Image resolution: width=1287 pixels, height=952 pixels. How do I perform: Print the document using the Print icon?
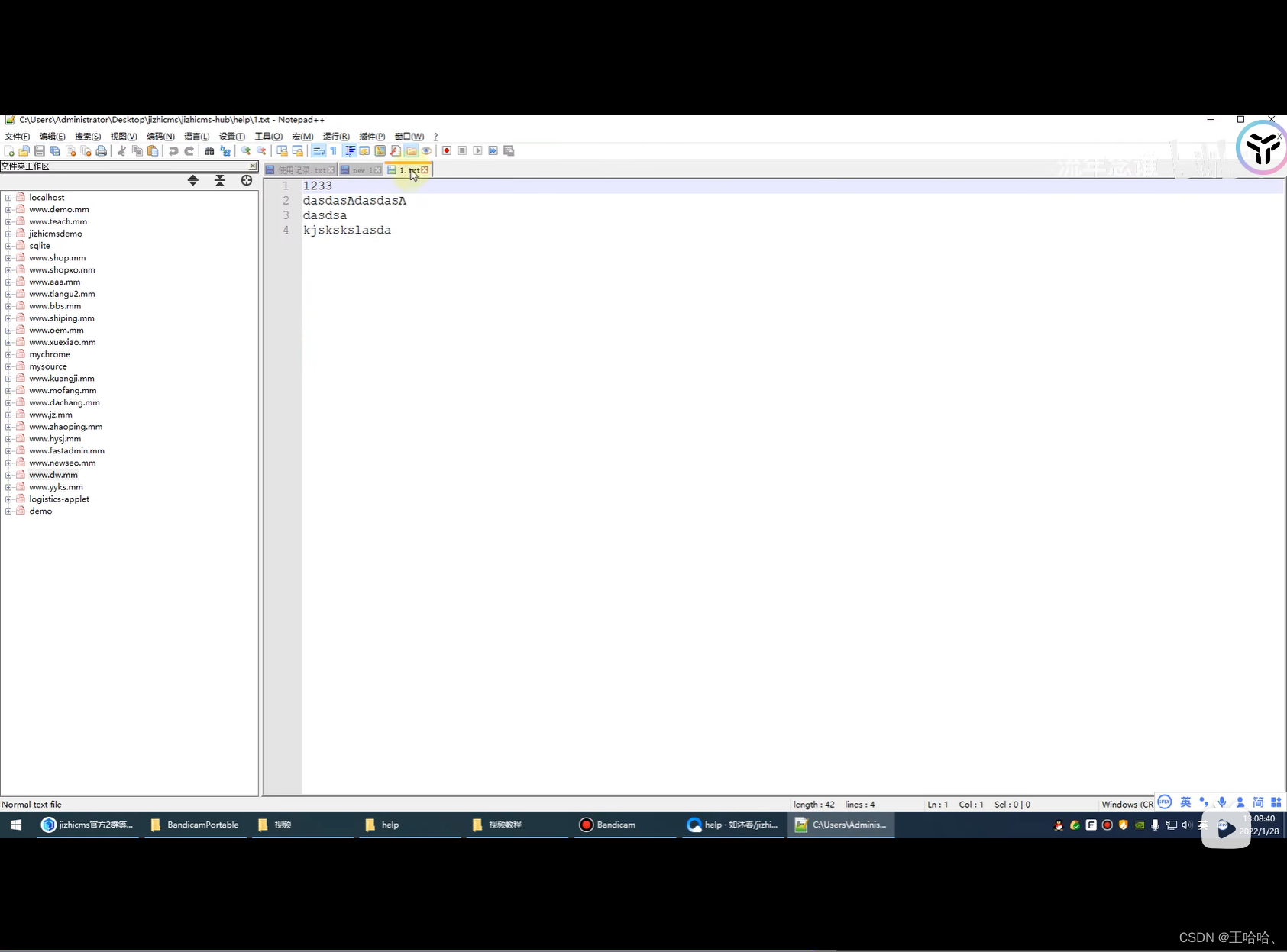[x=101, y=150]
